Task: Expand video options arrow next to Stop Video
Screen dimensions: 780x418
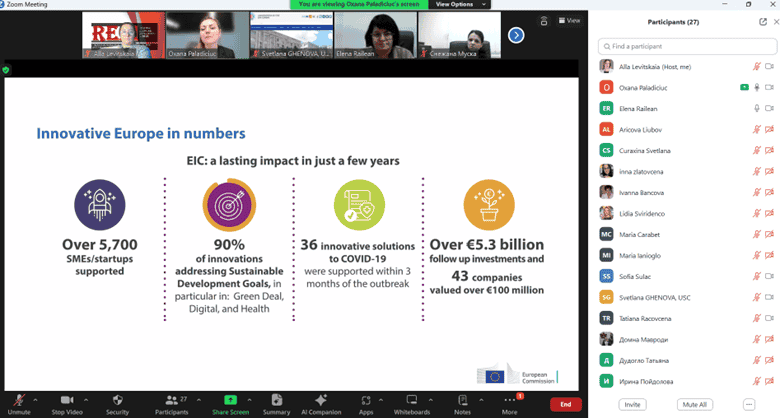Action: pos(86,400)
